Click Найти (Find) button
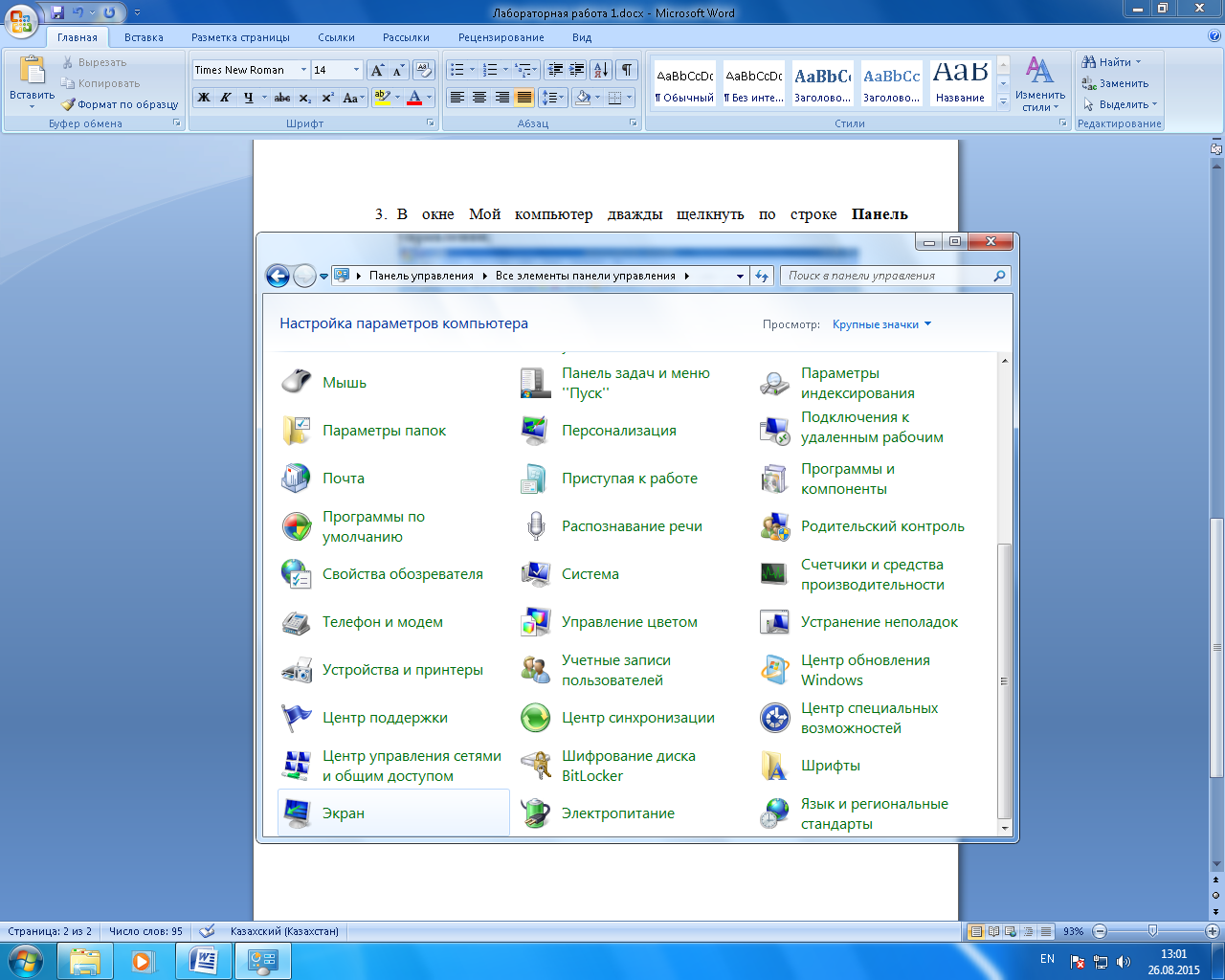This screenshot has width=1225, height=980. pos(1112,62)
